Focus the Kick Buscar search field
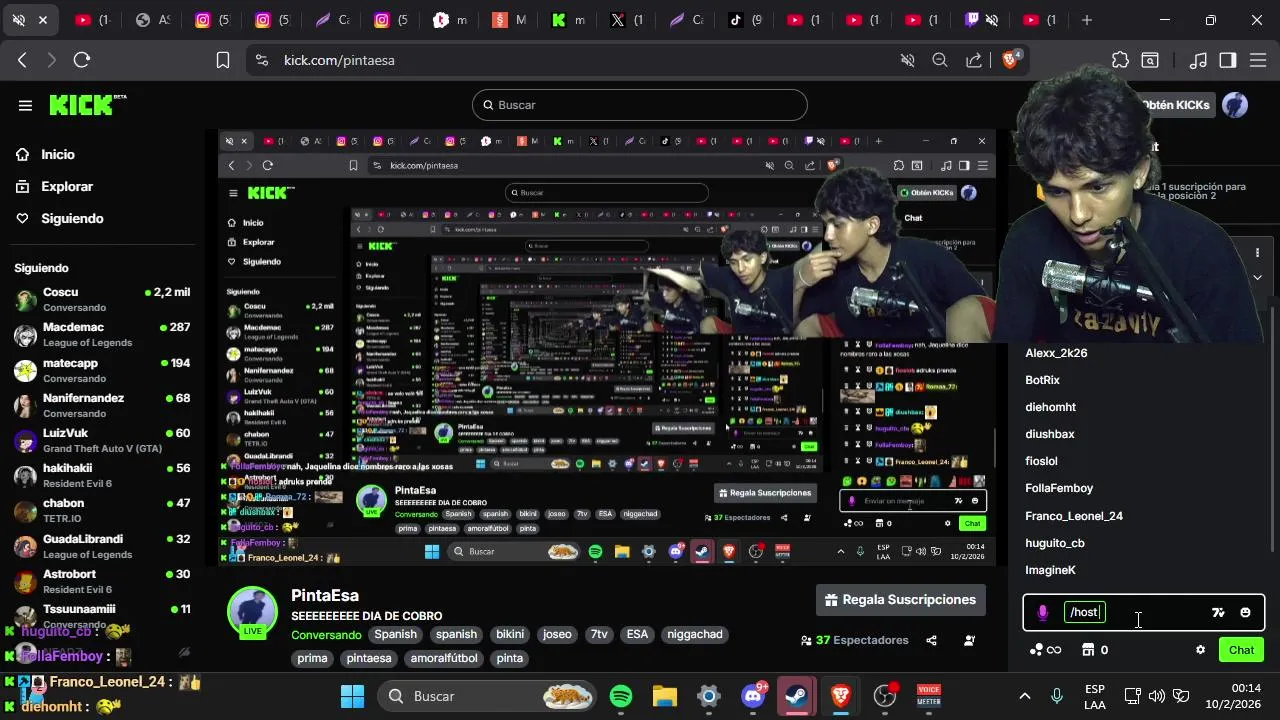 pos(639,105)
